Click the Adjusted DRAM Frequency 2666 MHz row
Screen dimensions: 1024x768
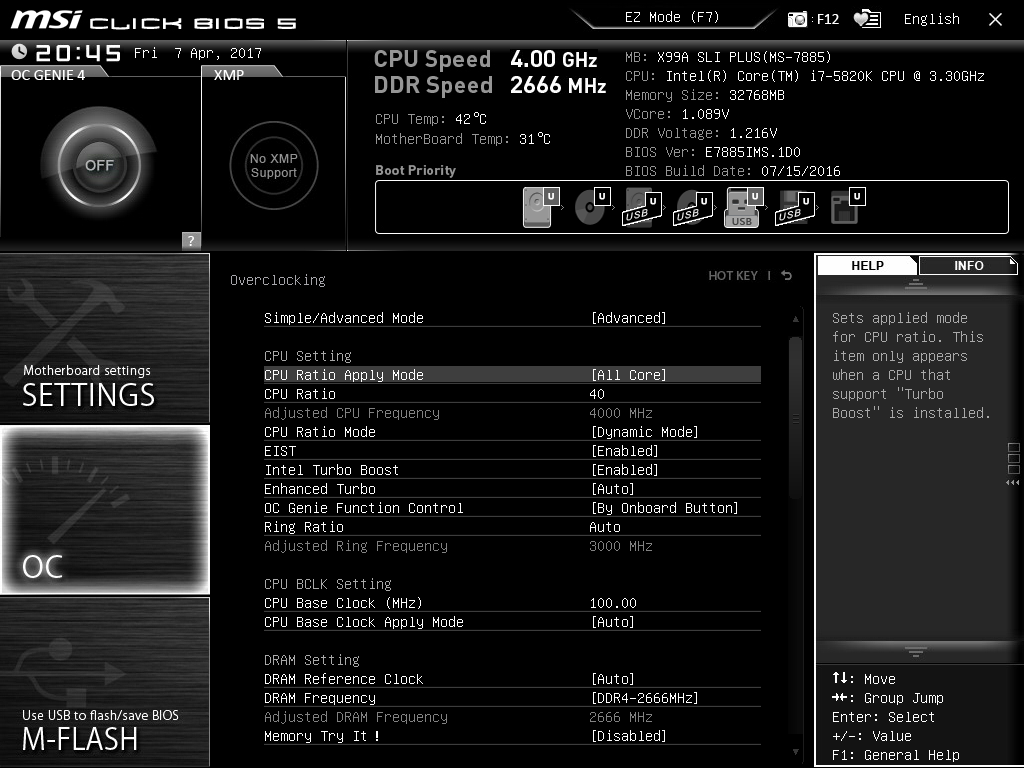(x=512, y=717)
